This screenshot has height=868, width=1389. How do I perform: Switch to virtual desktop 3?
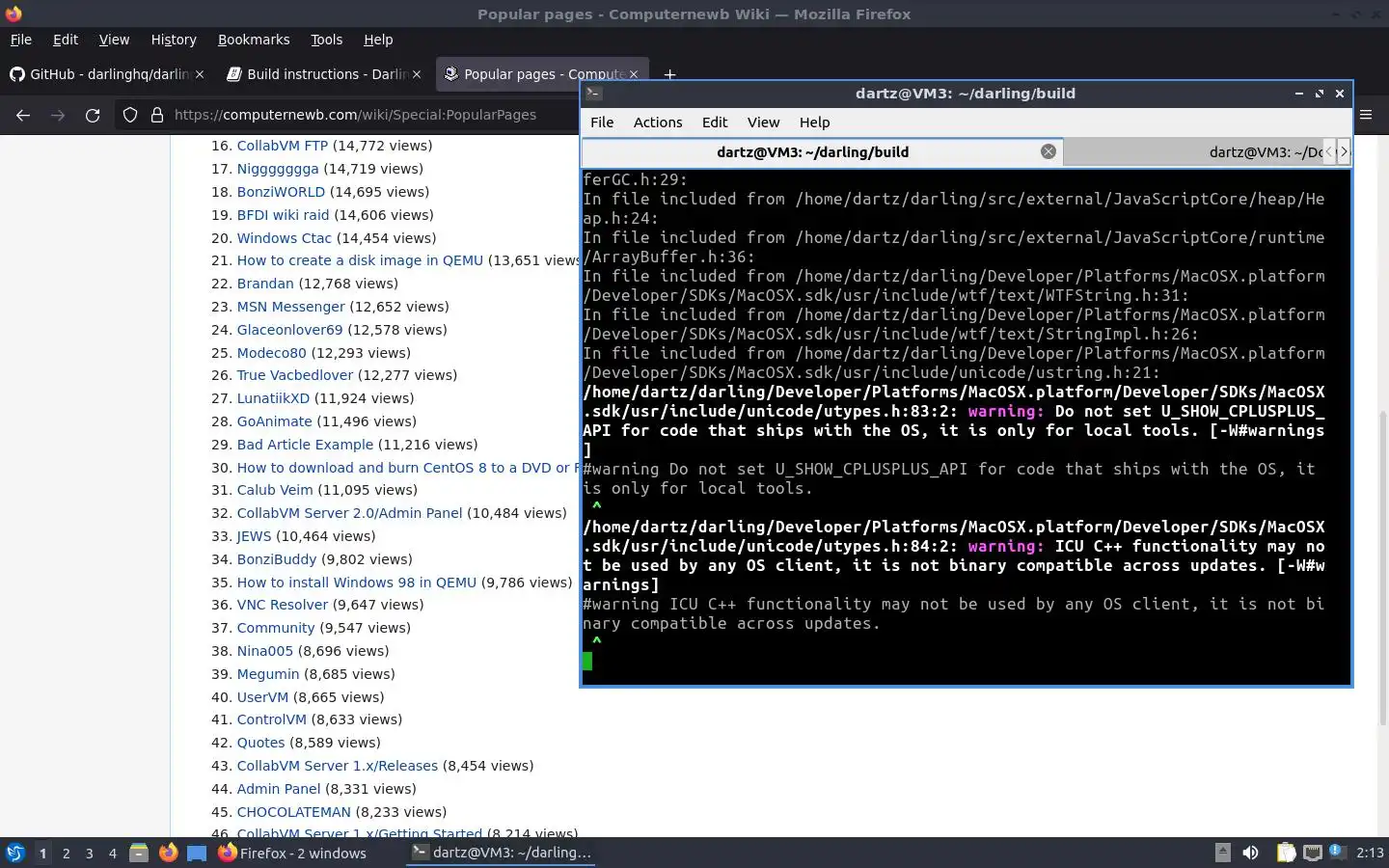tap(90, 853)
